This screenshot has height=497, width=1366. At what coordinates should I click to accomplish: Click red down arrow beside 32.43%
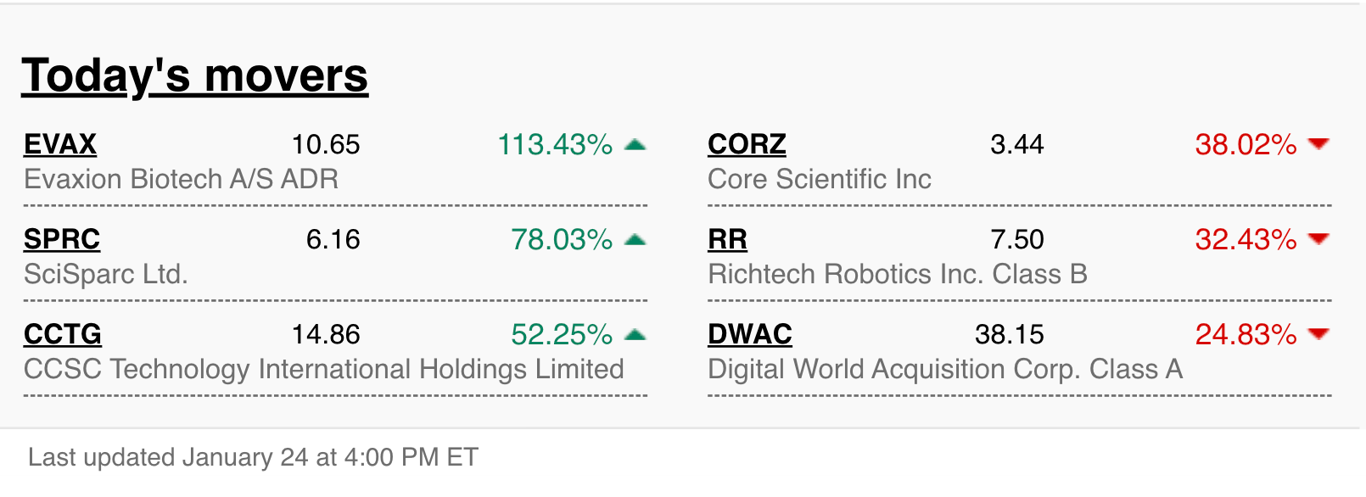point(1319,240)
